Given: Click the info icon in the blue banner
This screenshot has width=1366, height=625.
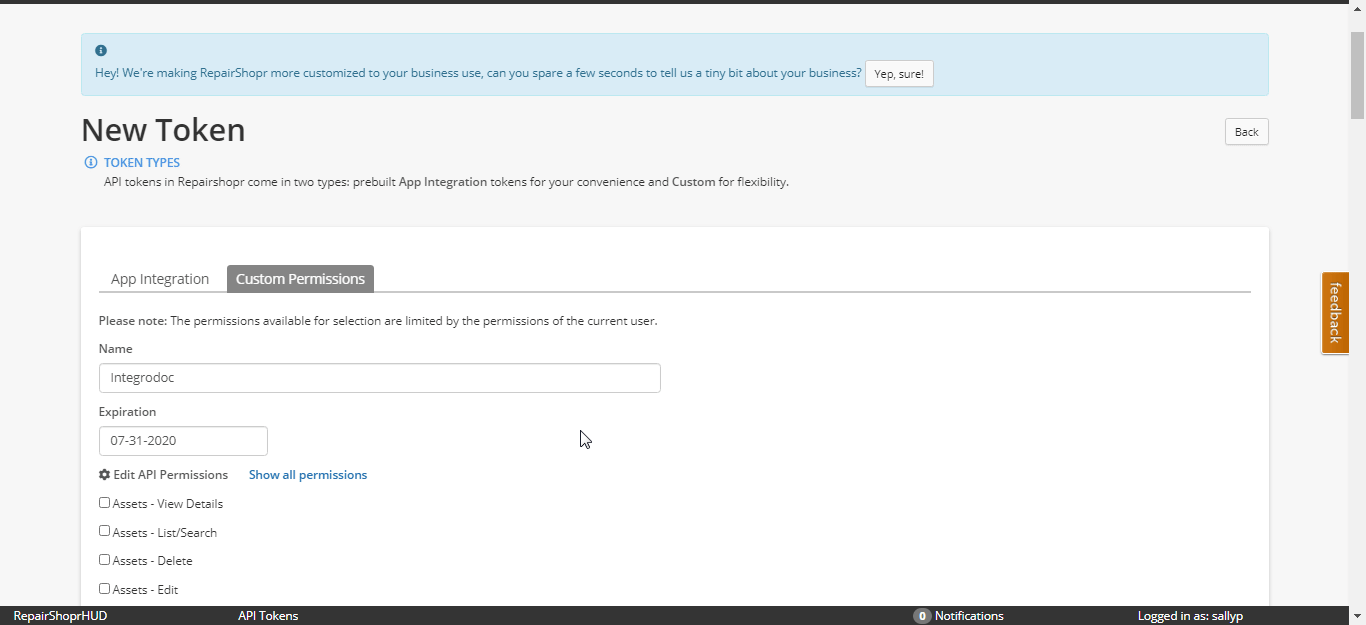Looking at the screenshot, I should (101, 50).
